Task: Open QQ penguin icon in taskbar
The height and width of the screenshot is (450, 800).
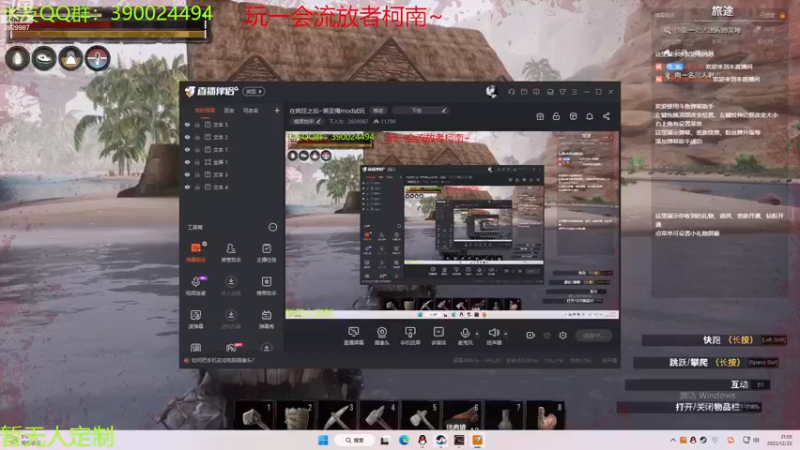Action: coord(422,440)
